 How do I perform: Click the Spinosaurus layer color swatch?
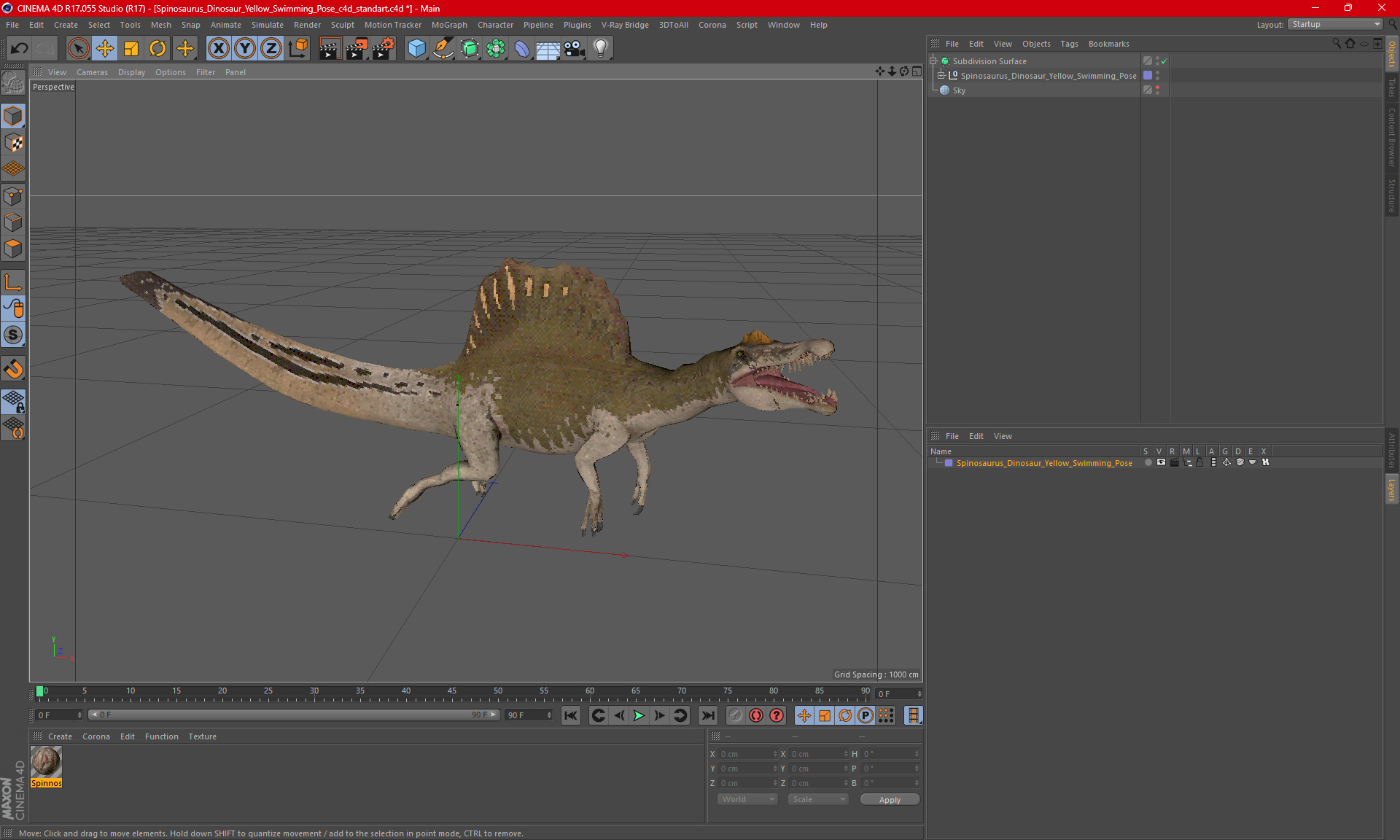[x=949, y=463]
